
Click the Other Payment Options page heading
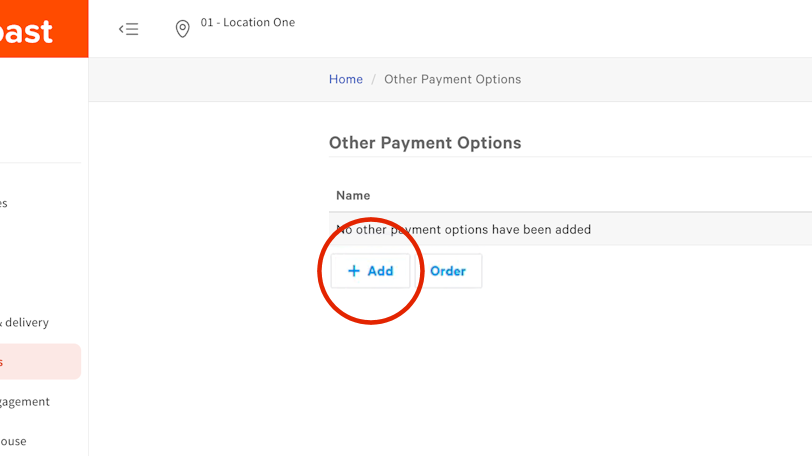(425, 143)
